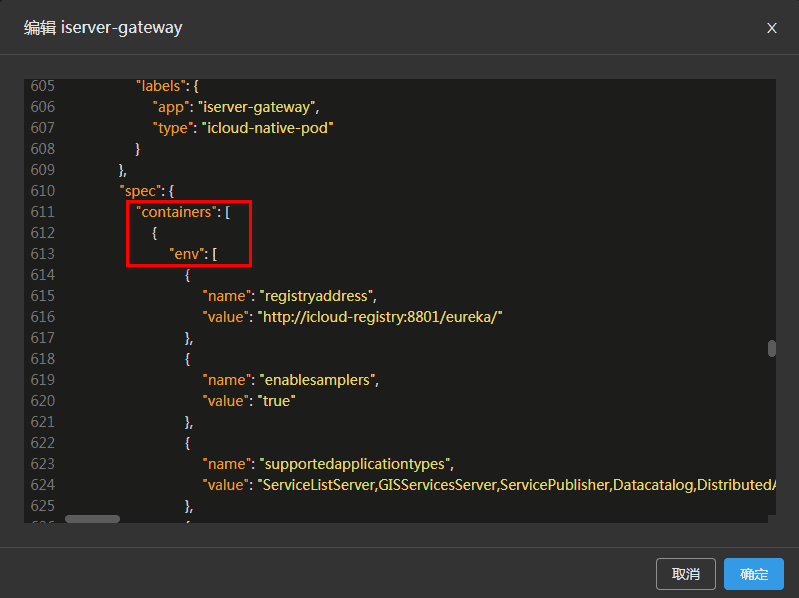Click the "iserver-gateway" app value

pos(258,107)
